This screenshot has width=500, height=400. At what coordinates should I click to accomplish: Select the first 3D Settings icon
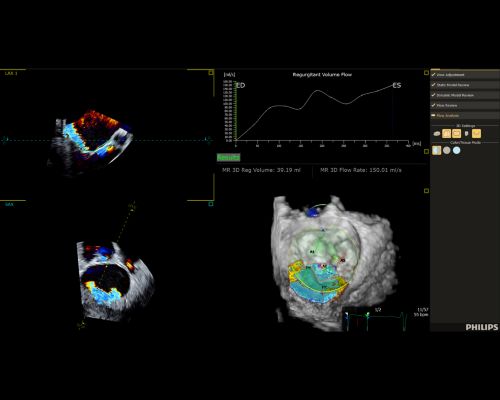tap(437, 134)
